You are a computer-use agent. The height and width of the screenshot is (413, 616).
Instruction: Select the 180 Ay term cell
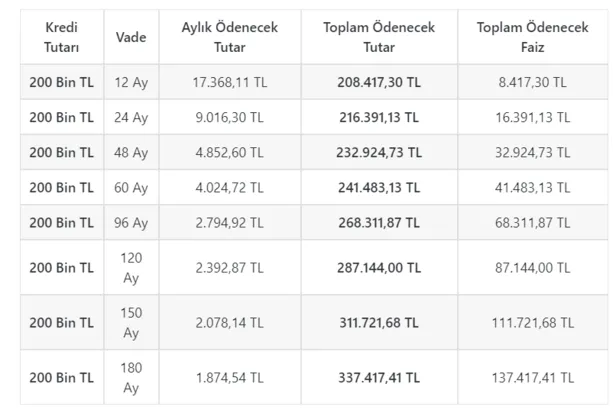(x=131, y=377)
